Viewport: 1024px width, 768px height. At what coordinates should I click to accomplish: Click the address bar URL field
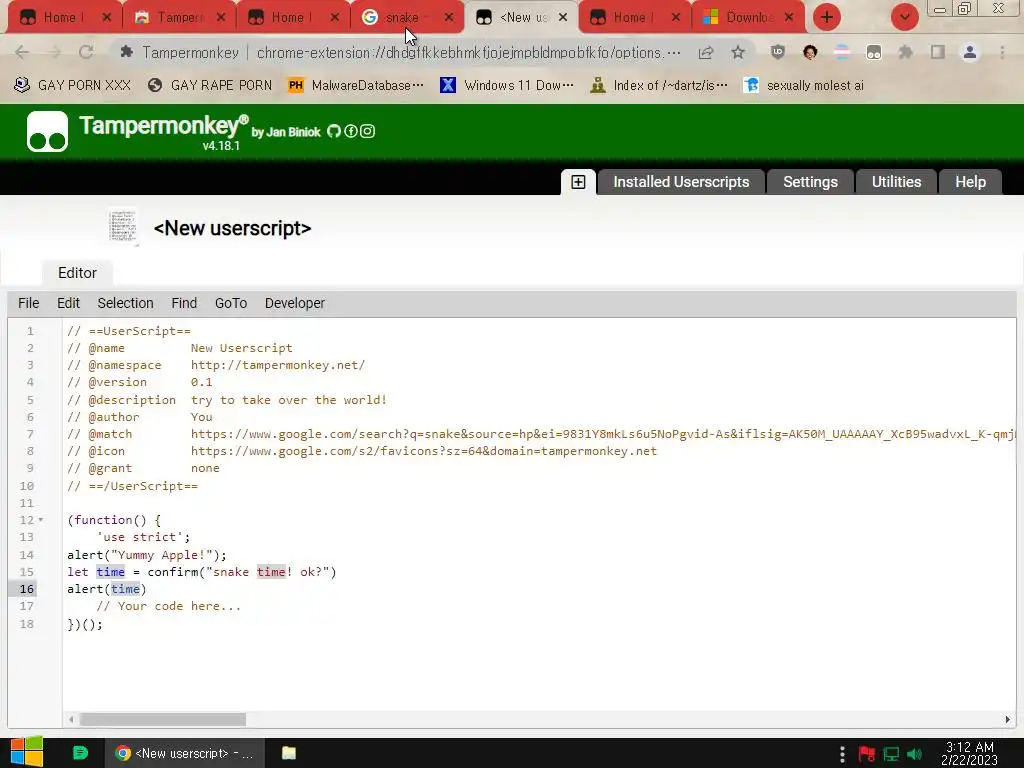pos(468,53)
